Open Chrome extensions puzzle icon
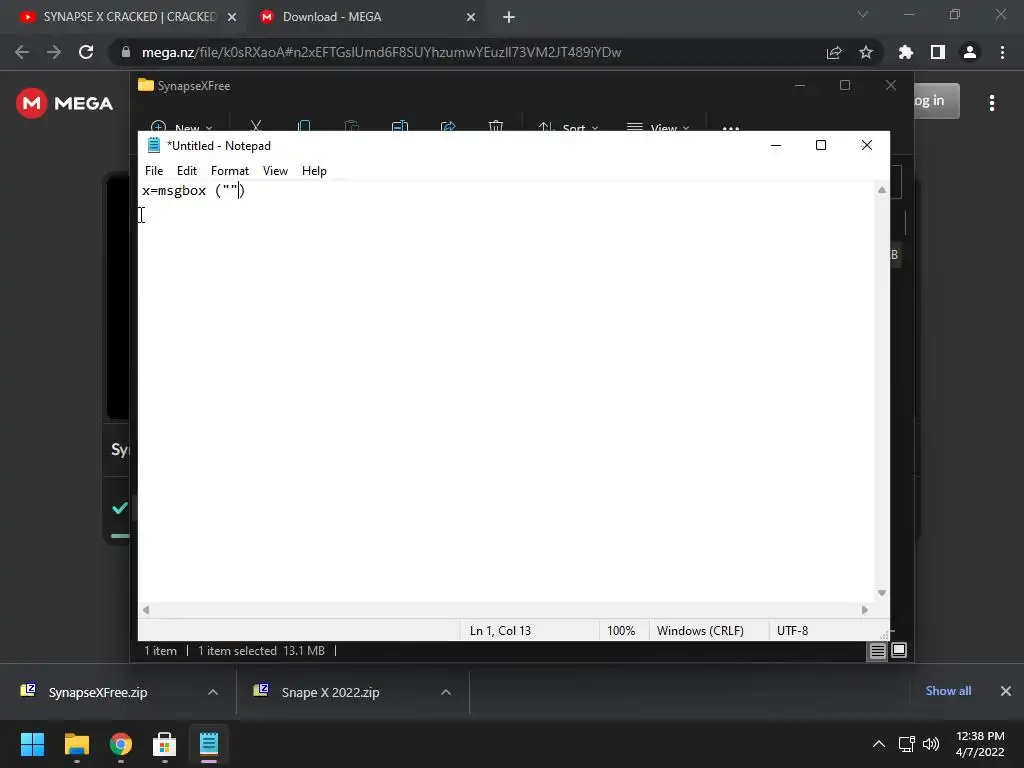The image size is (1024, 768). click(x=905, y=52)
